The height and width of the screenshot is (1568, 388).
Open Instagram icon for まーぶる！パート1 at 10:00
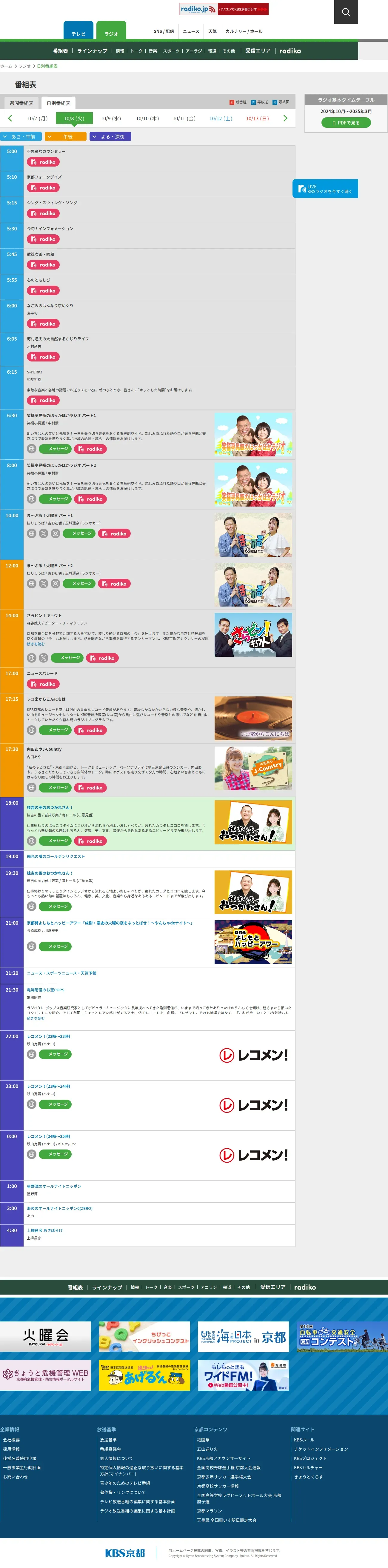(x=55, y=533)
